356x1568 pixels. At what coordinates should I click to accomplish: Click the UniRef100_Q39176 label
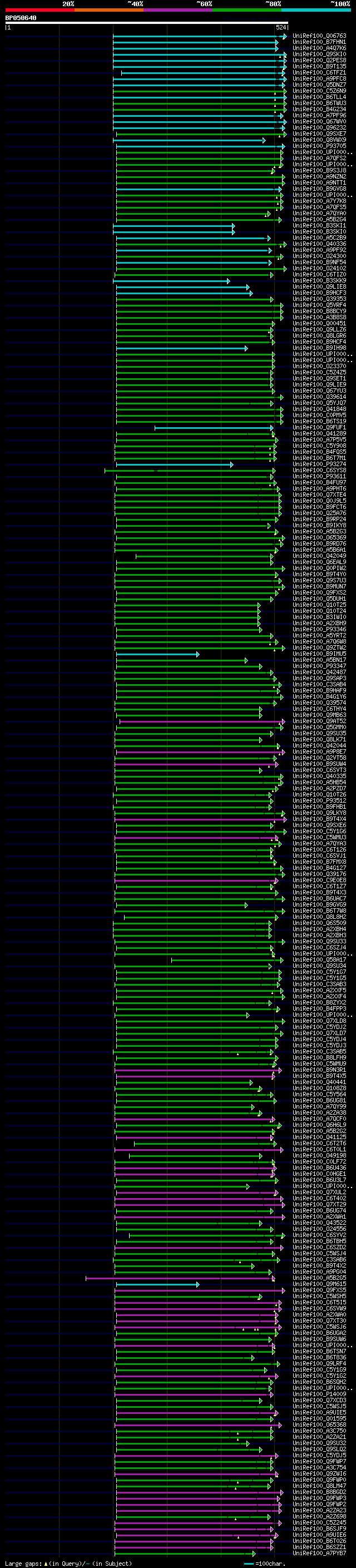(319, 875)
